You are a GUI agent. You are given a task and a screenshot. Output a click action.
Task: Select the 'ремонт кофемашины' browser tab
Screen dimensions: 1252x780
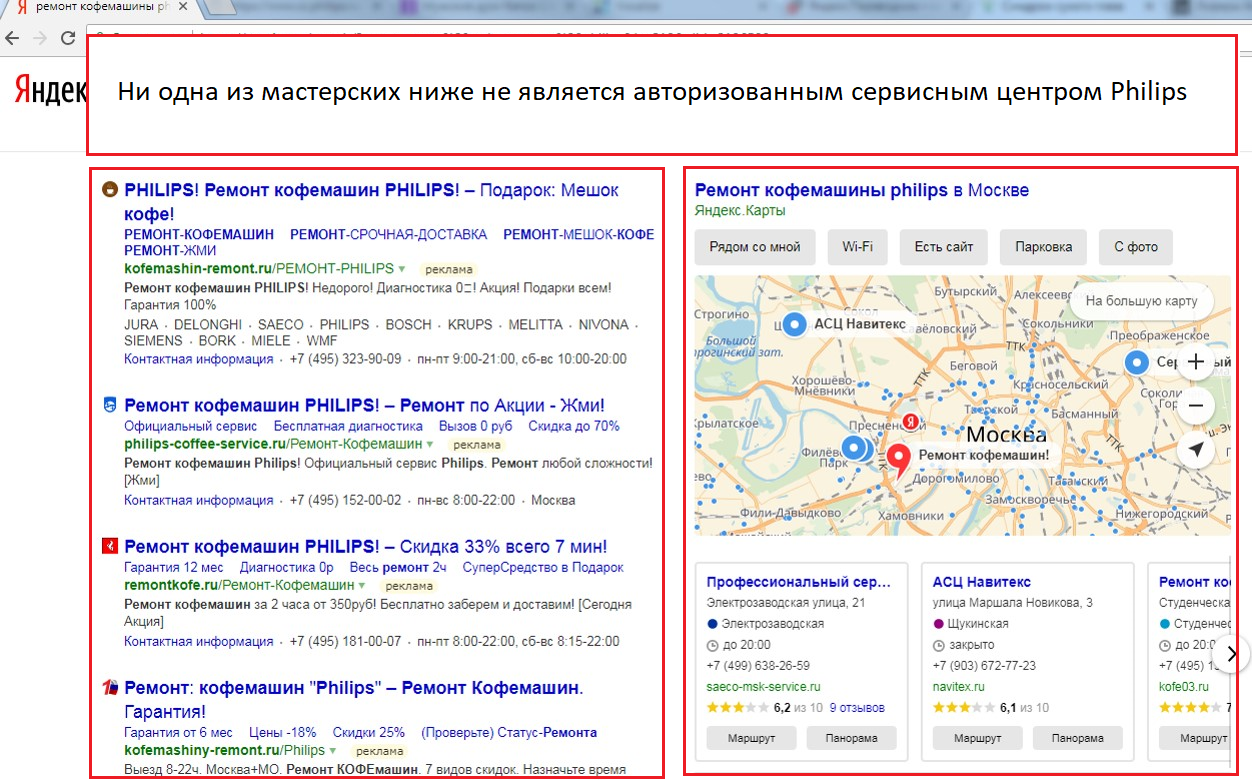click(100, 8)
